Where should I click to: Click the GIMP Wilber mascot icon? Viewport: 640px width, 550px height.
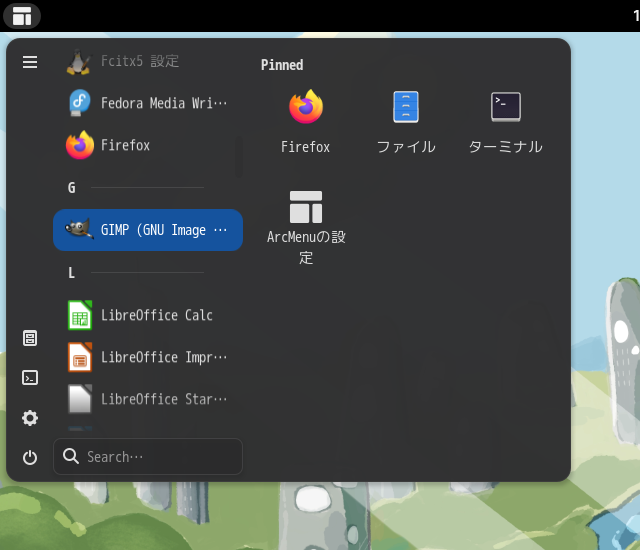[80, 229]
